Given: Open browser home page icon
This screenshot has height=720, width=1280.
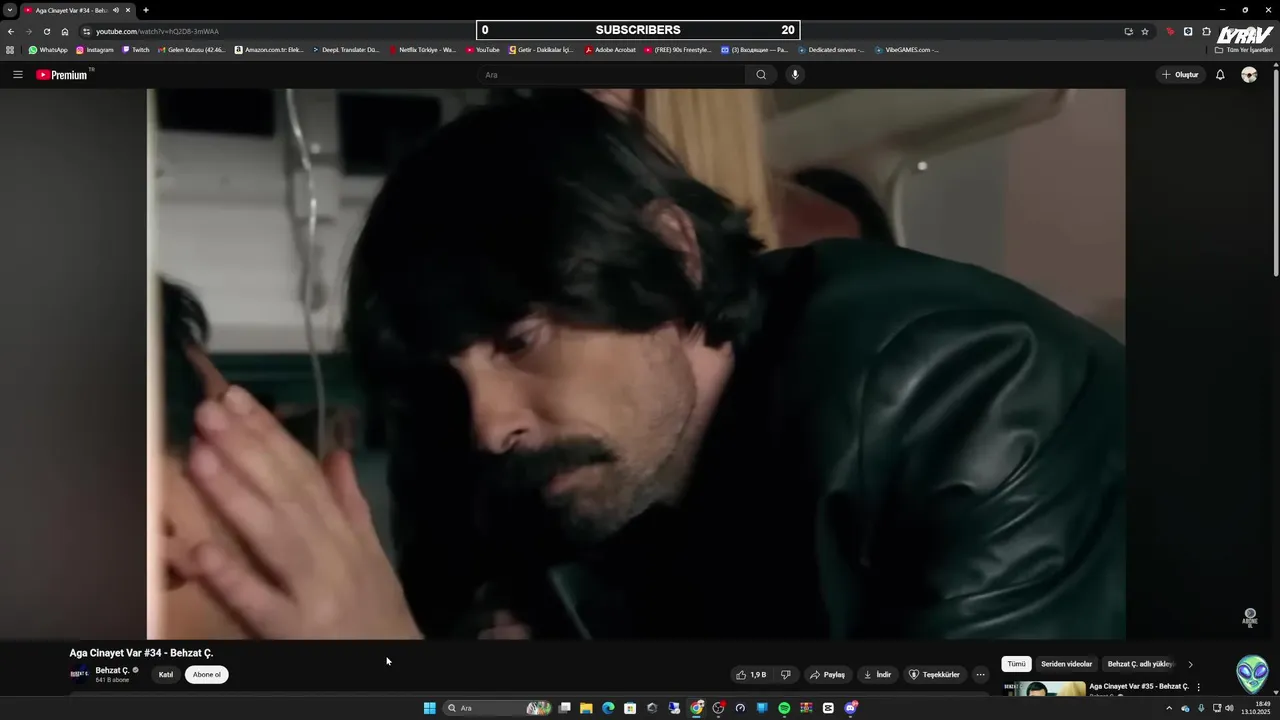Looking at the screenshot, I should pyautogui.click(x=65, y=31).
